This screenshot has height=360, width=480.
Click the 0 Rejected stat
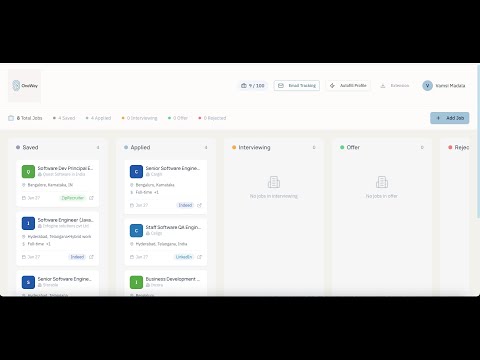[212, 118]
